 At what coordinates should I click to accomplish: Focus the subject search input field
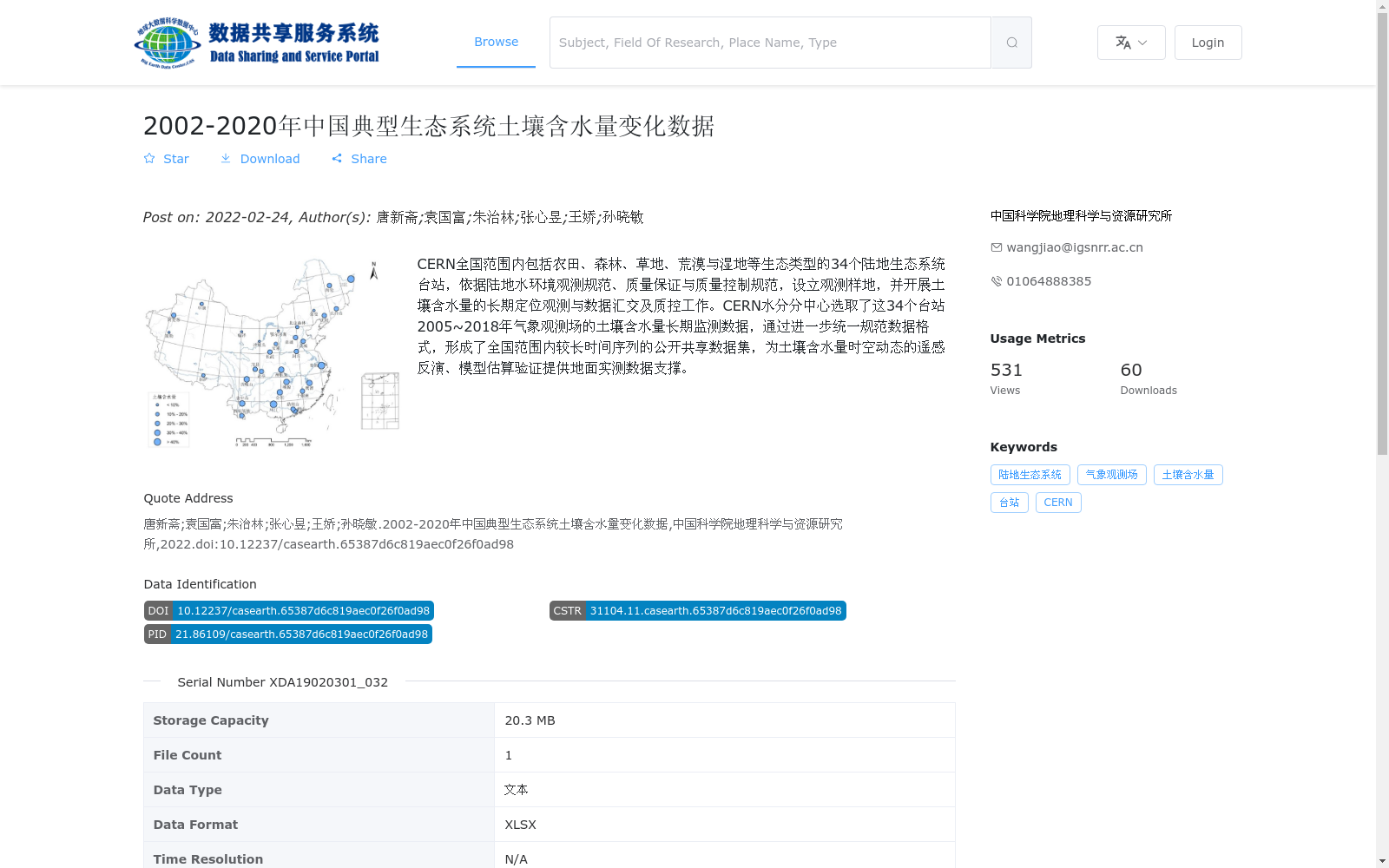coord(770,43)
